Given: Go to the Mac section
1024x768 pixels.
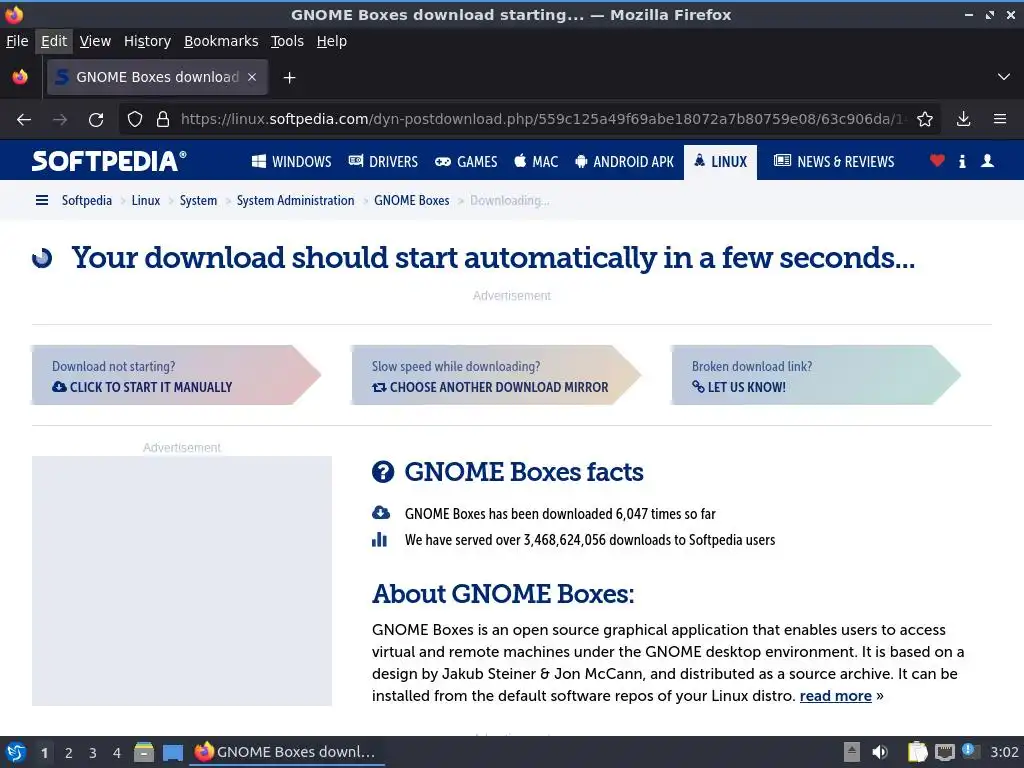Looking at the screenshot, I should [536, 162].
